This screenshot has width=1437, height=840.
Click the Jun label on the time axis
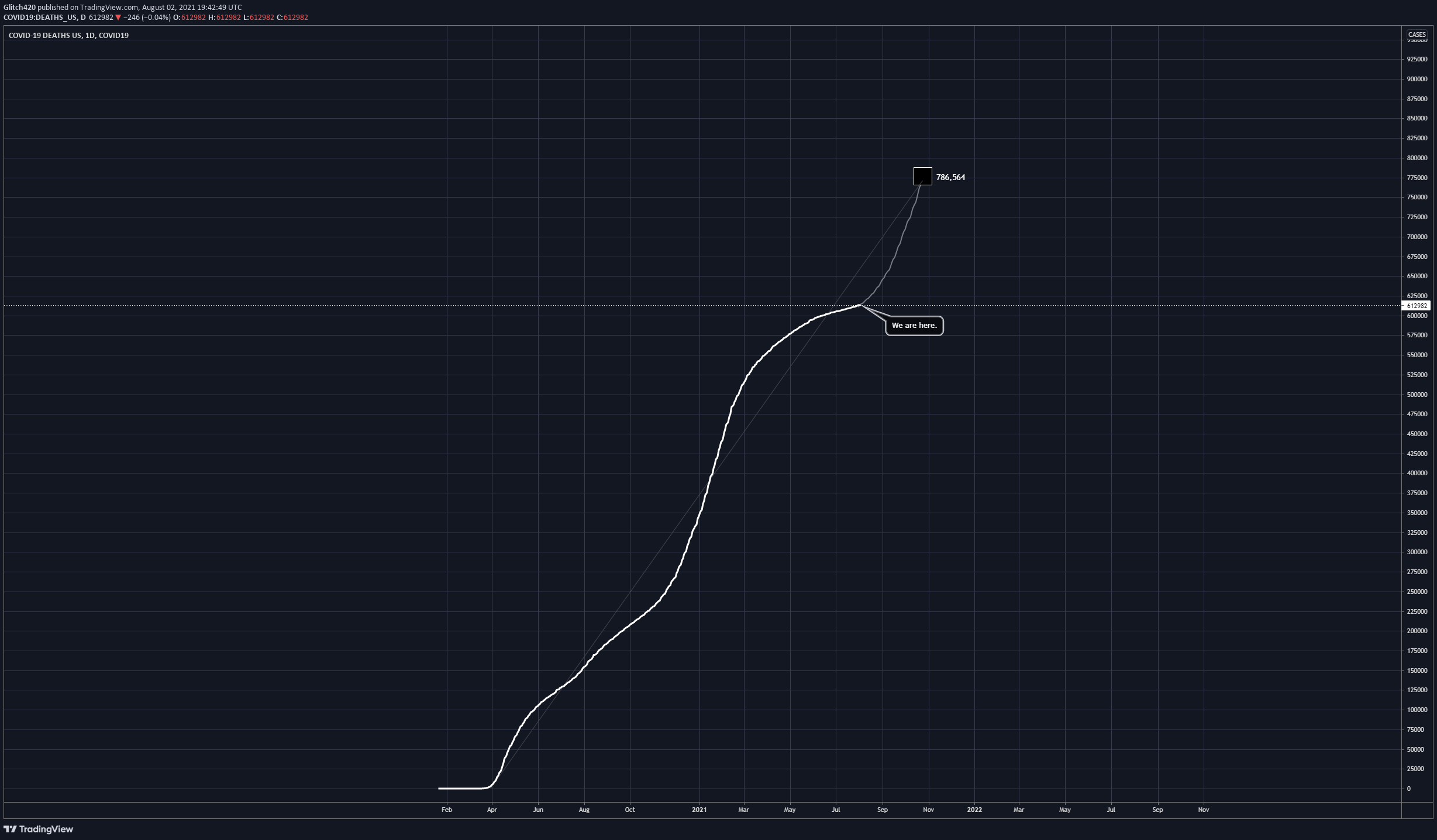pyautogui.click(x=538, y=810)
